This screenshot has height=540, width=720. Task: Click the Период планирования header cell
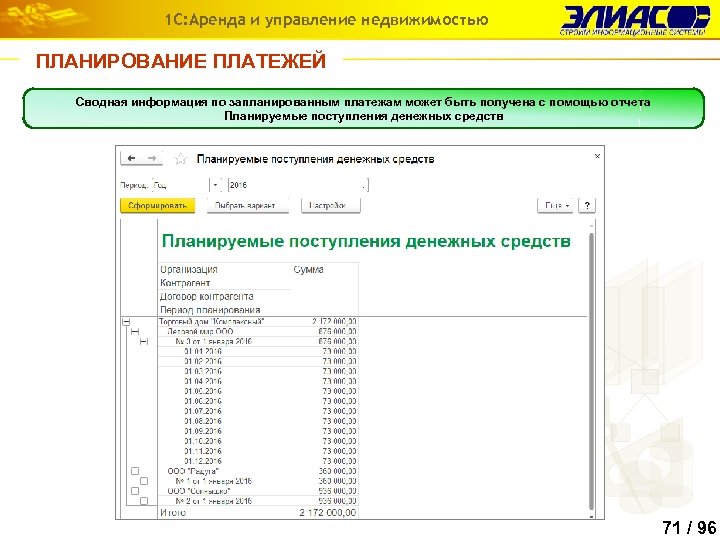tap(210, 310)
